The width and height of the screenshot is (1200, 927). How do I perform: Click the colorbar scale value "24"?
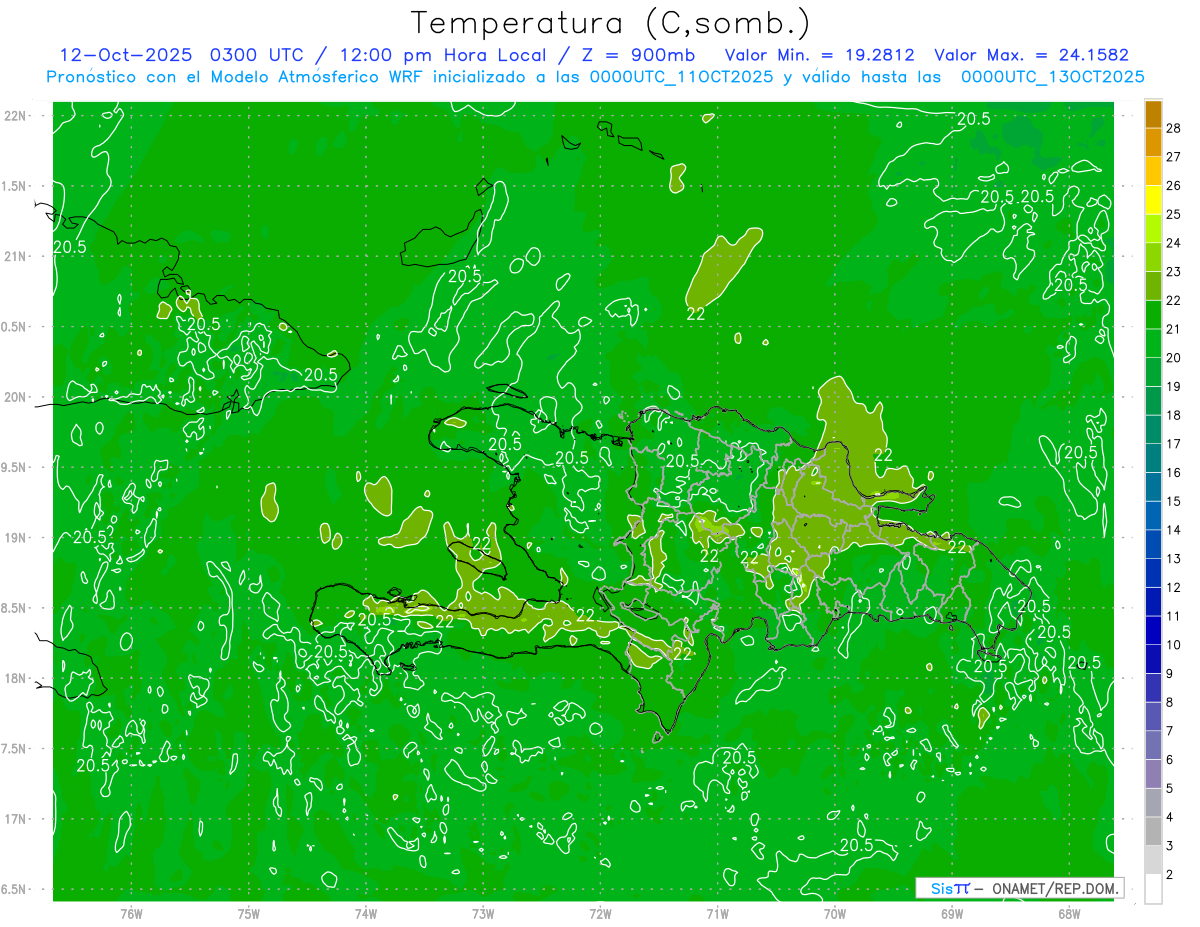coord(1174,242)
